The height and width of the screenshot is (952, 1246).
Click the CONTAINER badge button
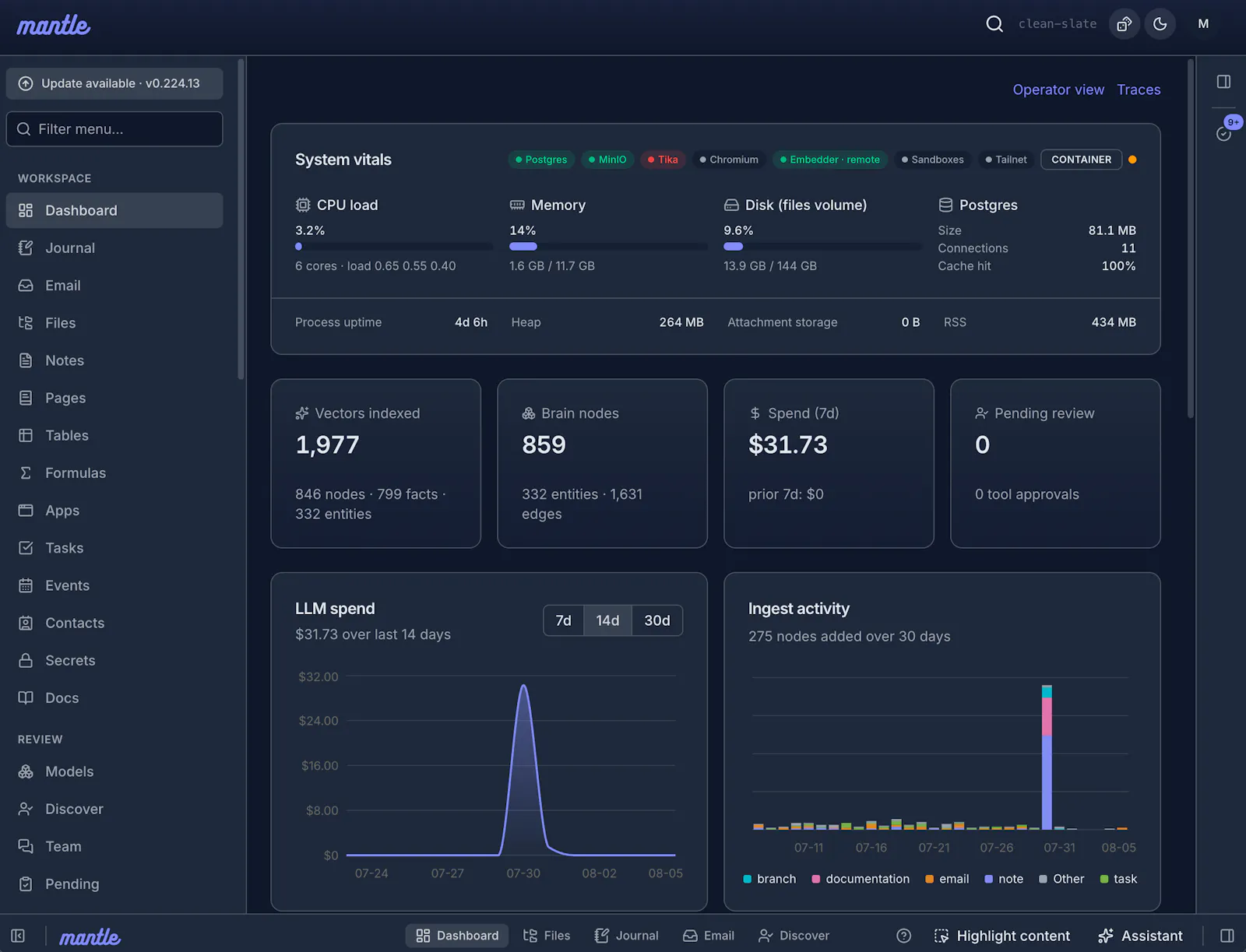coord(1081,160)
